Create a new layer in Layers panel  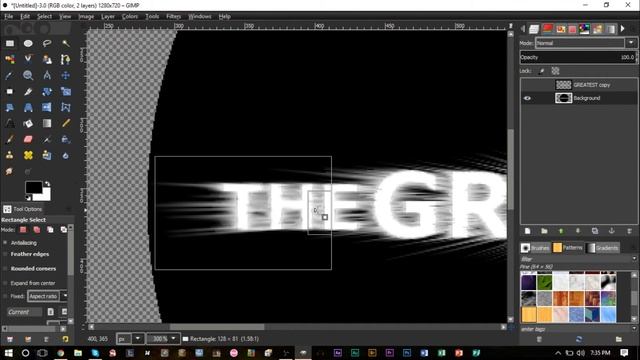coord(528,231)
